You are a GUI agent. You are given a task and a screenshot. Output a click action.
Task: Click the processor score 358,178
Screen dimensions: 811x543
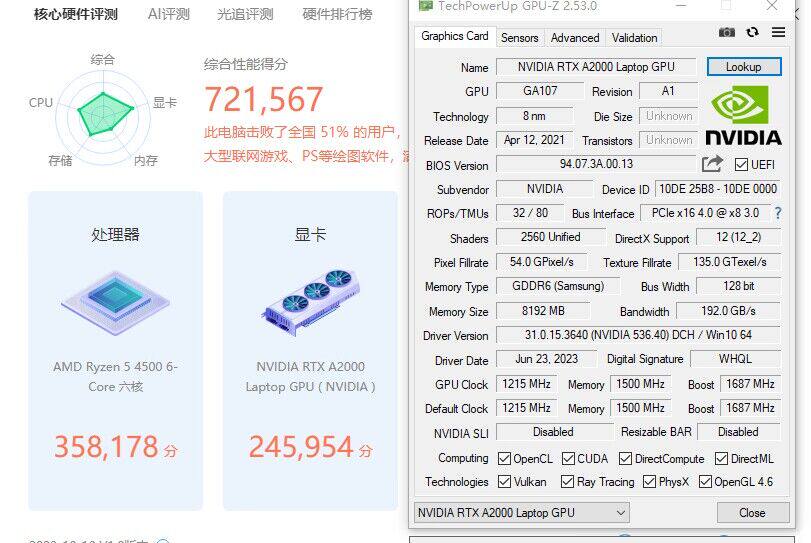point(107,447)
